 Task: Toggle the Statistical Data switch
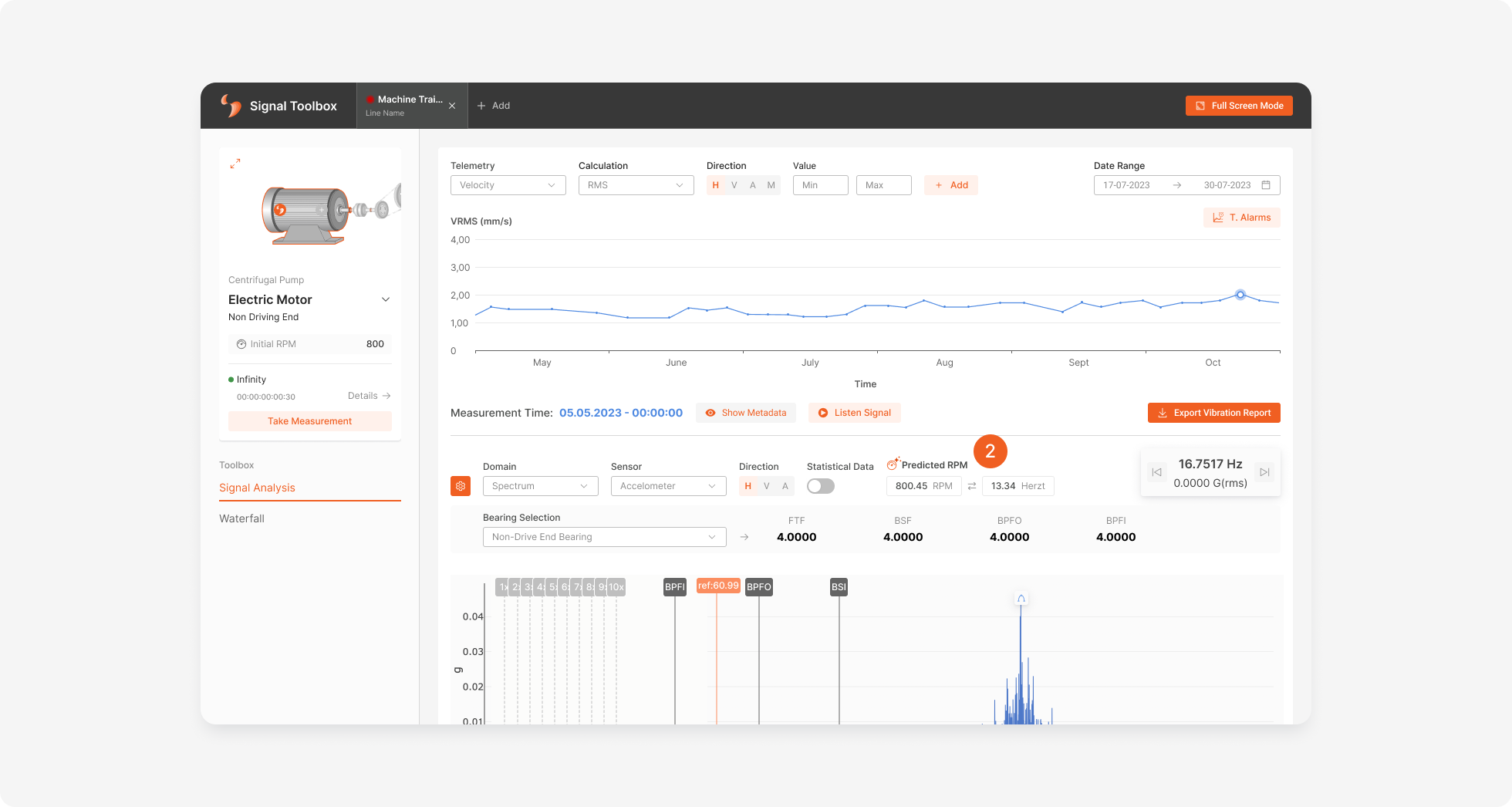coord(821,486)
